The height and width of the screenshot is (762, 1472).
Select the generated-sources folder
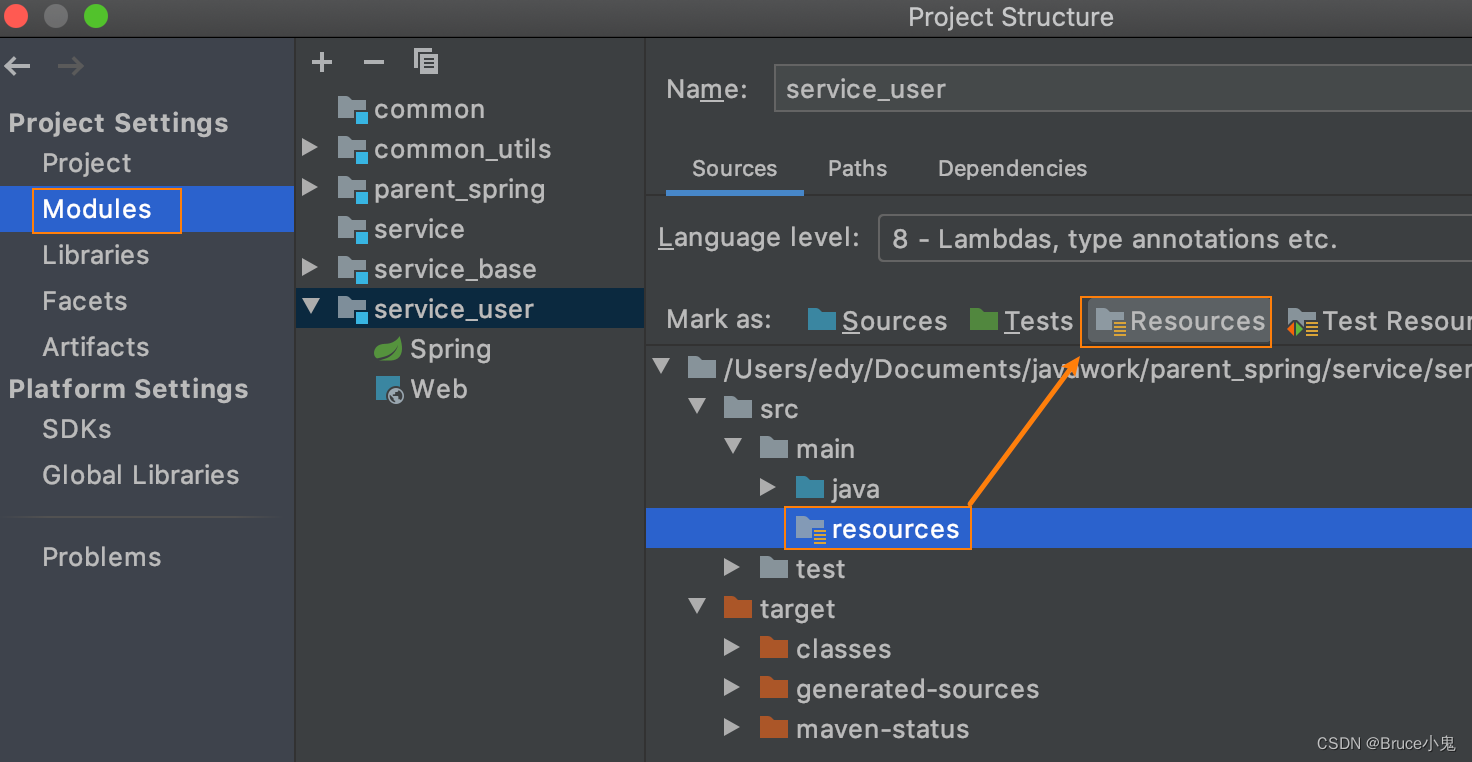tap(917, 689)
